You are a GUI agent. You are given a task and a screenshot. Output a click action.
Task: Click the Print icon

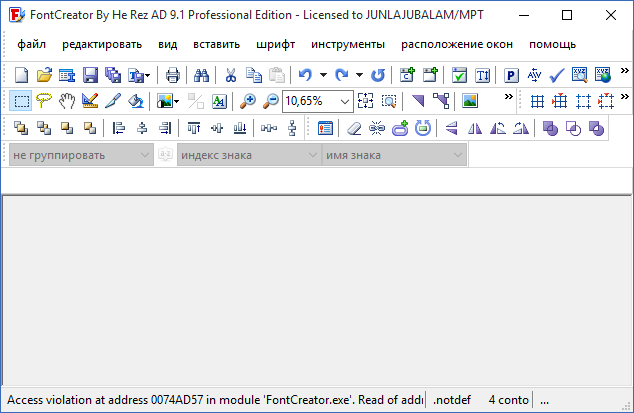click(x=173, y=75)
